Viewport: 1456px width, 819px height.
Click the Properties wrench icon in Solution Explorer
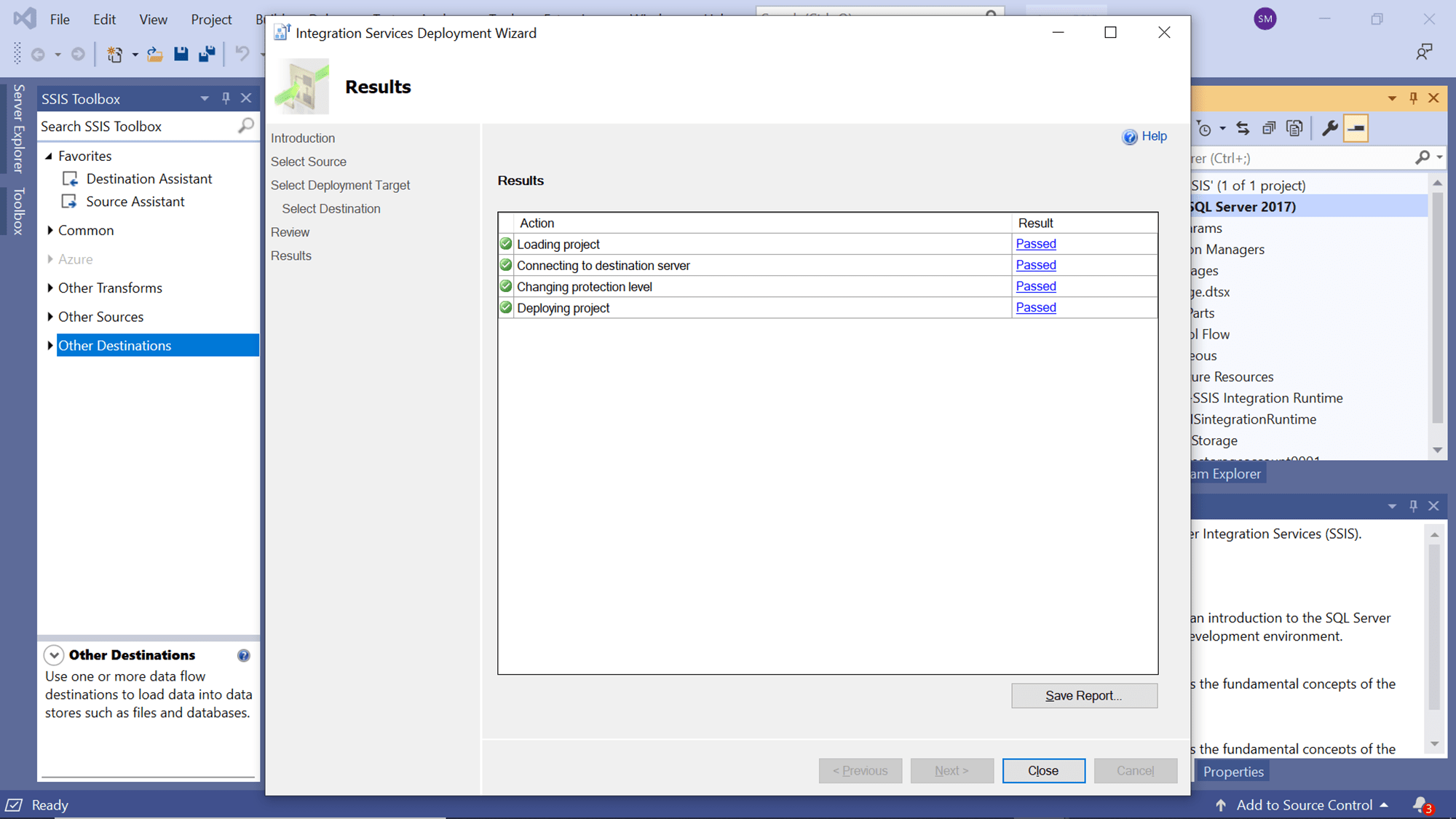pos(1330,129)
